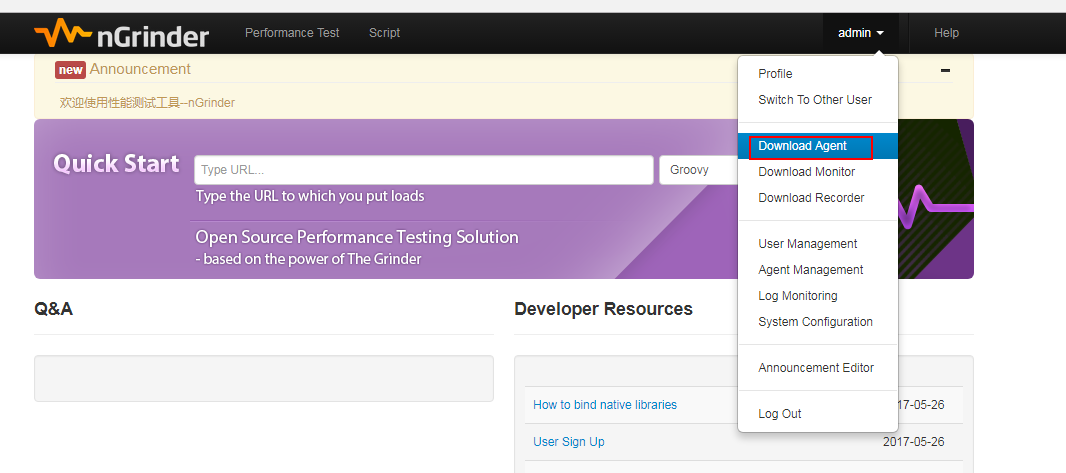Click the Developer Resources heading

point(604,309)
